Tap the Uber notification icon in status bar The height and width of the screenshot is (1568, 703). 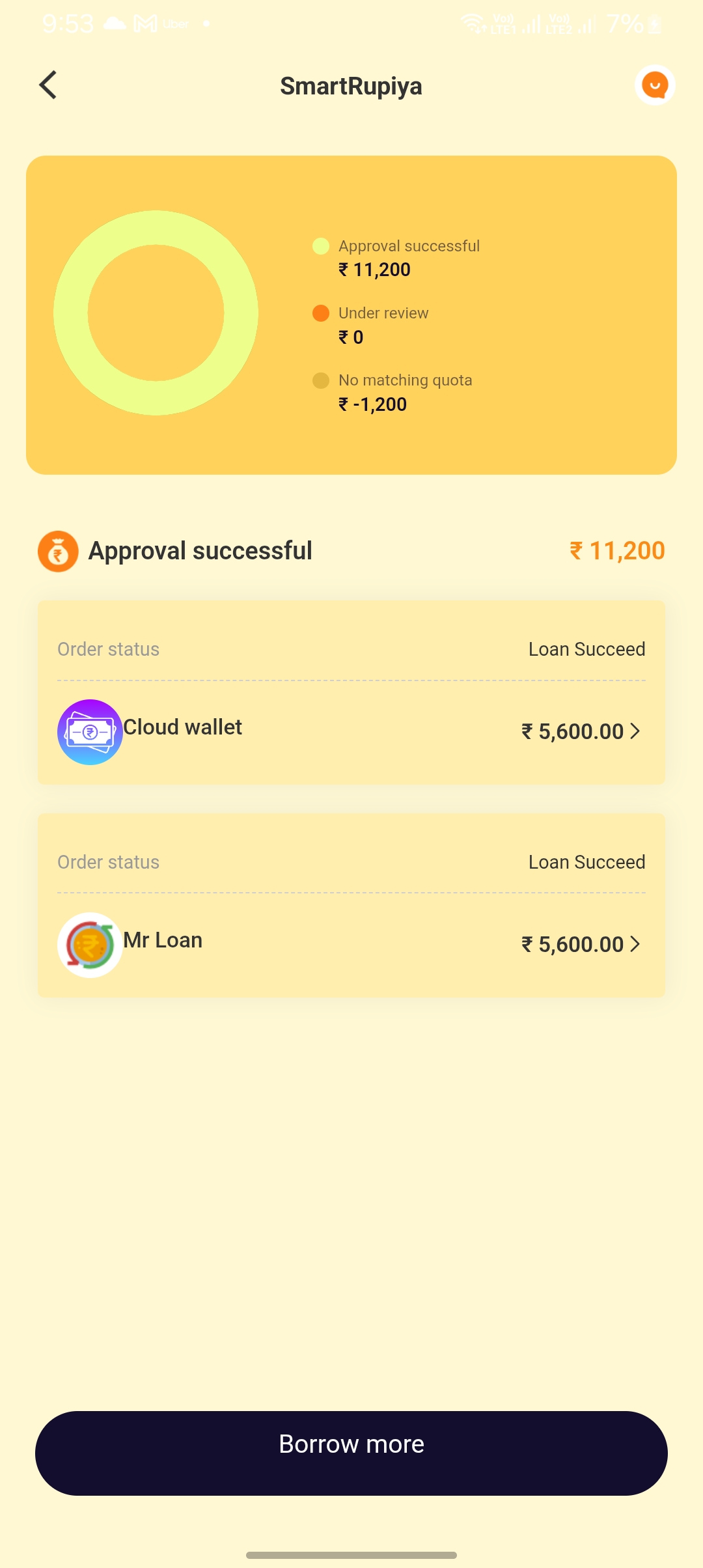(x=175, y=24)
